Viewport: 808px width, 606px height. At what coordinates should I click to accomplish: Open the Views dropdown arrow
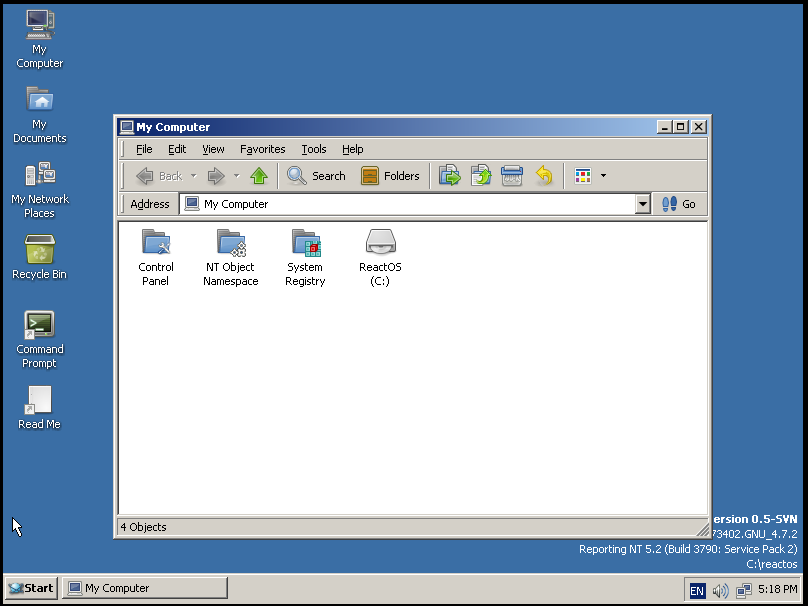pyautogui.click(x=603, y=176)
